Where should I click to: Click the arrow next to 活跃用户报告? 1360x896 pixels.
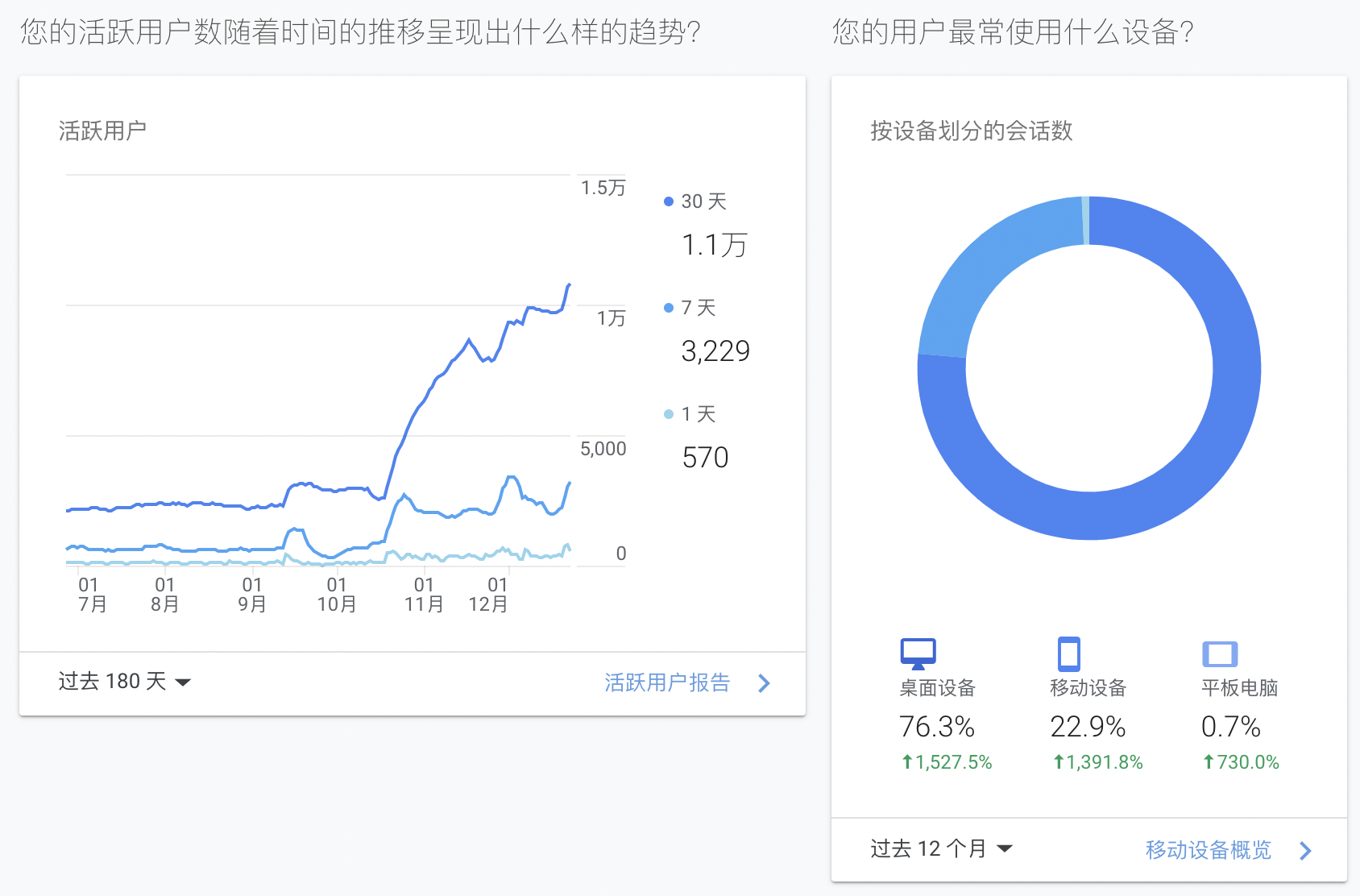pyautogui.click(x=764, y=683)
